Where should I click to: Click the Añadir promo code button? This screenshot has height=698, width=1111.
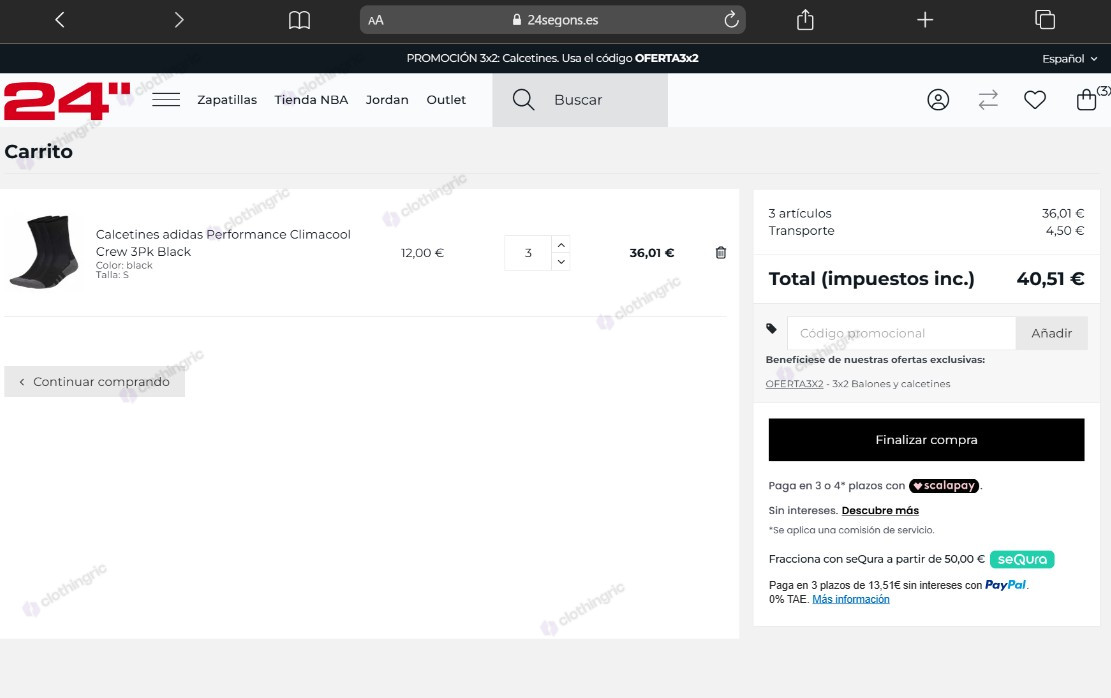(1051, 333)
